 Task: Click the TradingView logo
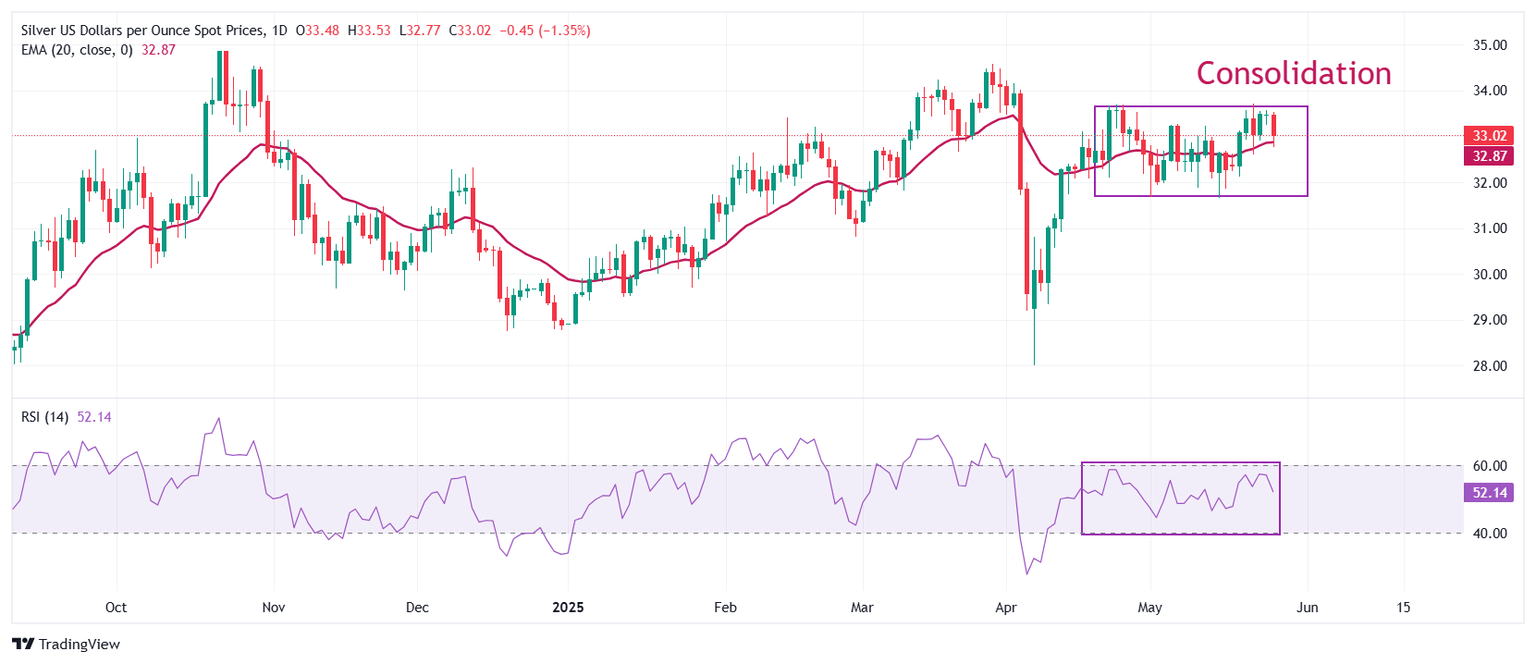click(66, 645)
